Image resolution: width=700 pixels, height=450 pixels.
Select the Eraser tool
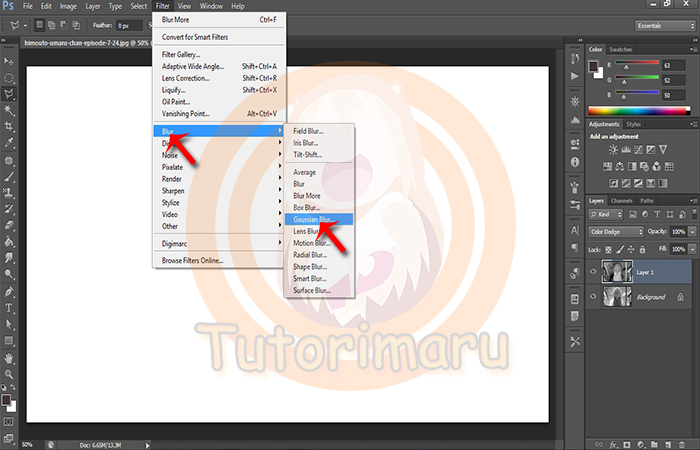point(8,225)
